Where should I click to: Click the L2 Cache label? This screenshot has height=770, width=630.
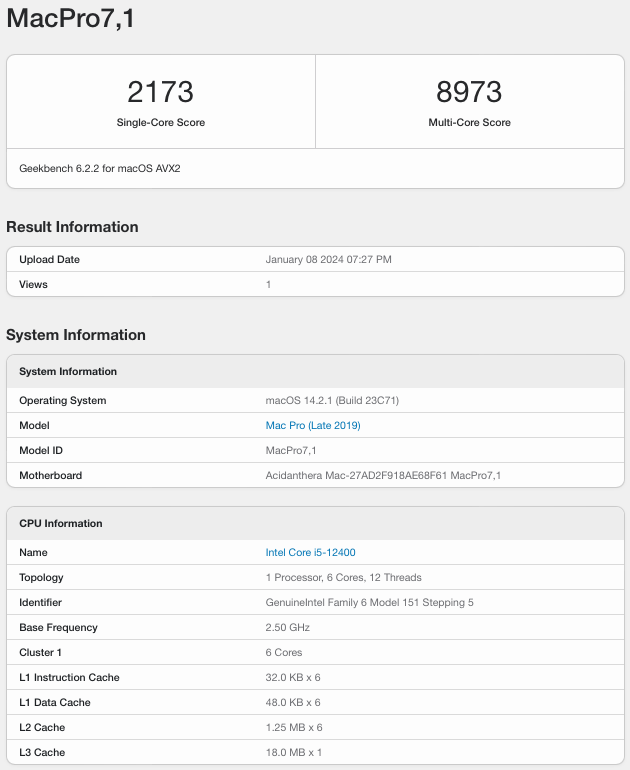(42, 728)
